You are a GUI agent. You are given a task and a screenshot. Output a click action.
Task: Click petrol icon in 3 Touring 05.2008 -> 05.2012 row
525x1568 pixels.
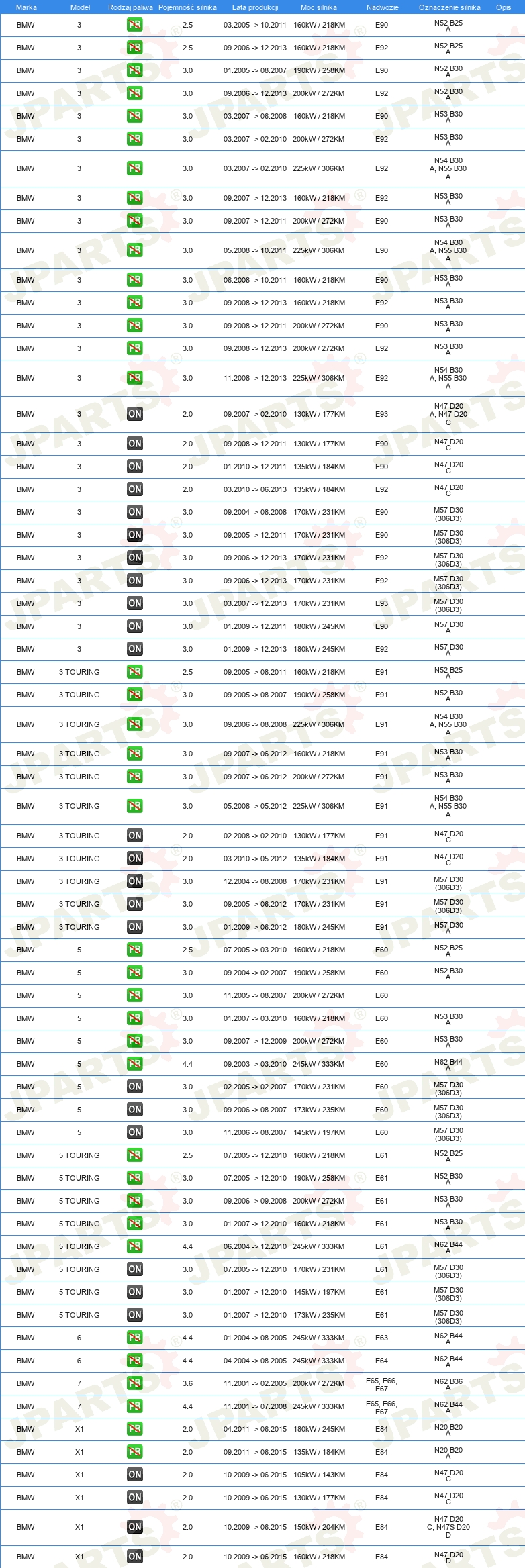[134, 806]
